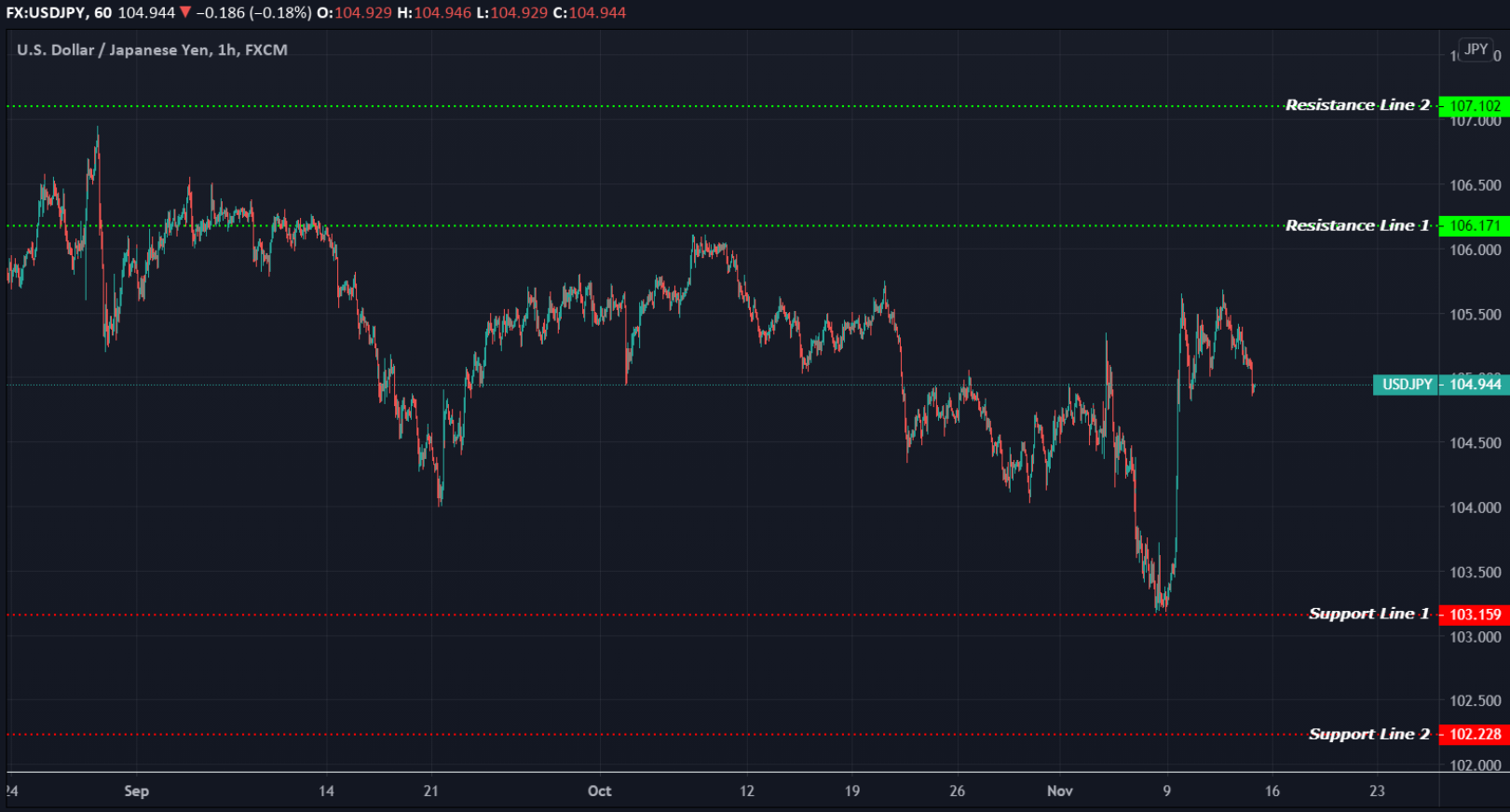Click the O:104.929 open value
This screenshot has height=812, width=1510.
tap(355, 13)
